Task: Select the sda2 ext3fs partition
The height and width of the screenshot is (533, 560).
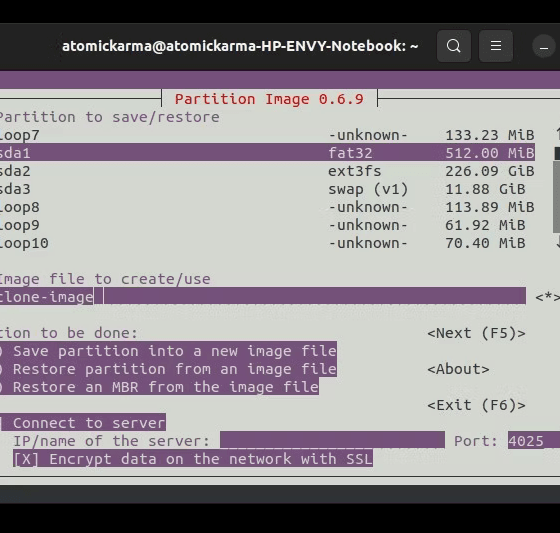Action: click(x=267, y=171)
